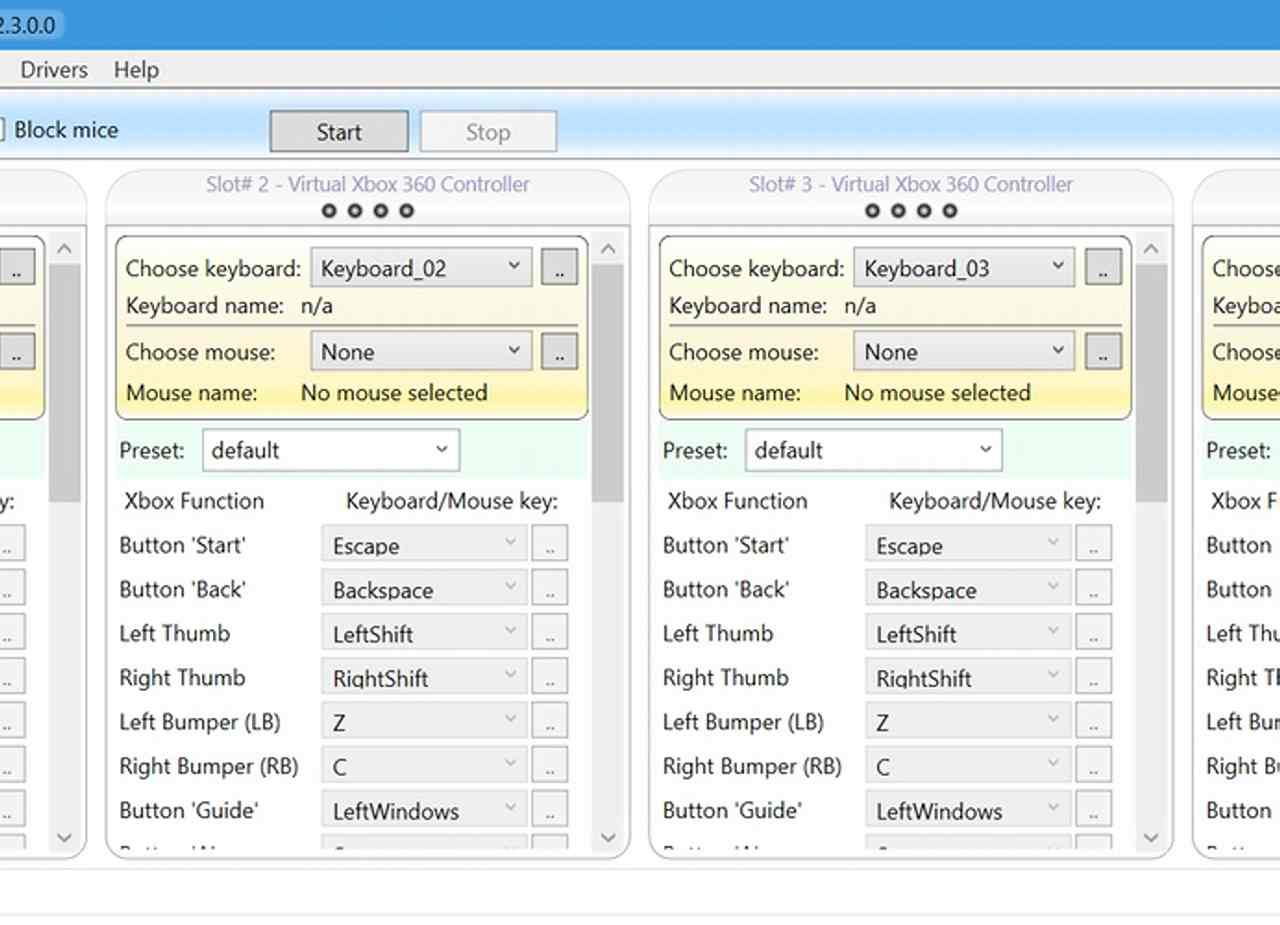Open the Drivers menu
Viewport: 1280px width, 925px height.
54,70
